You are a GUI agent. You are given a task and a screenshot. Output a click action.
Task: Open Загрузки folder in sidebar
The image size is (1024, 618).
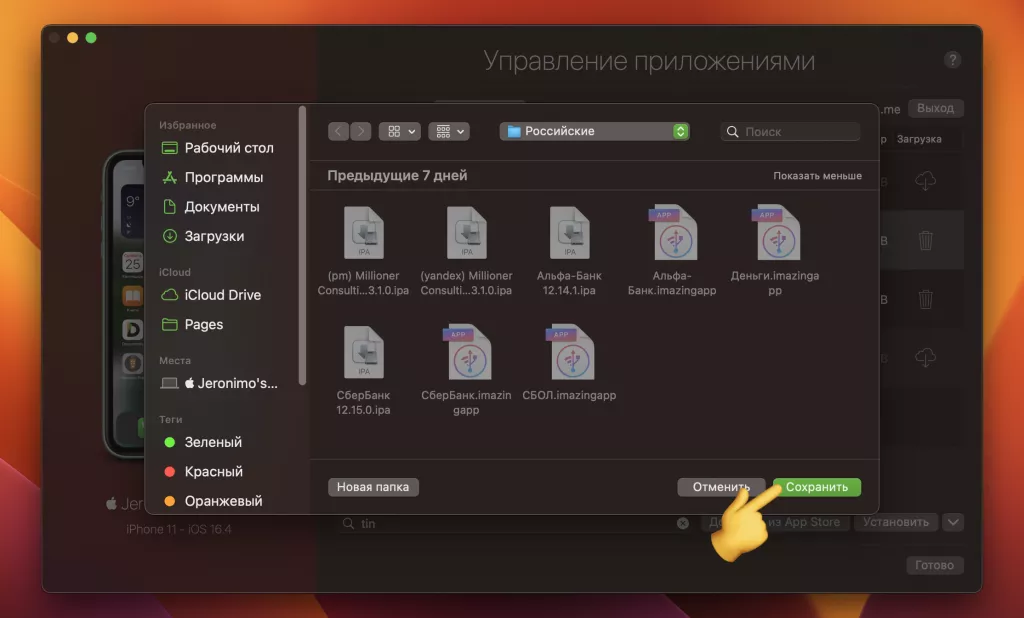[x=204, y=236]
